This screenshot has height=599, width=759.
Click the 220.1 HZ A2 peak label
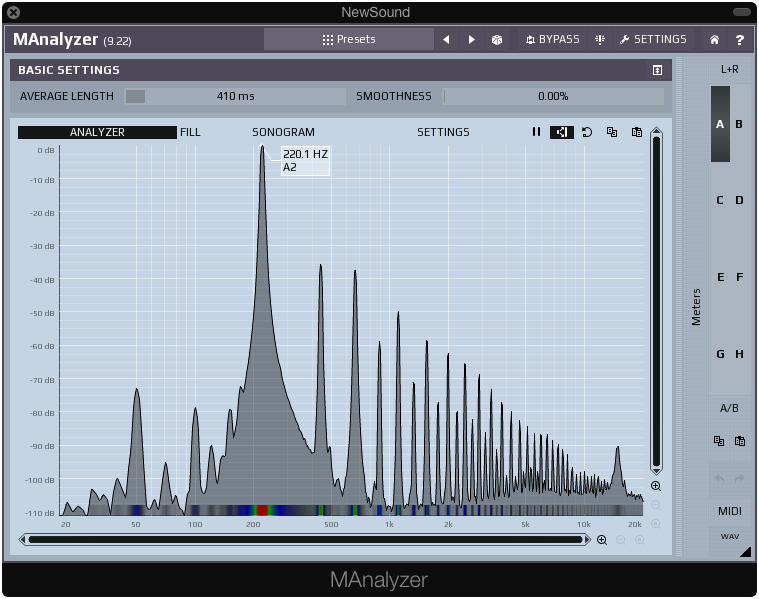click(x=305, y=161)
